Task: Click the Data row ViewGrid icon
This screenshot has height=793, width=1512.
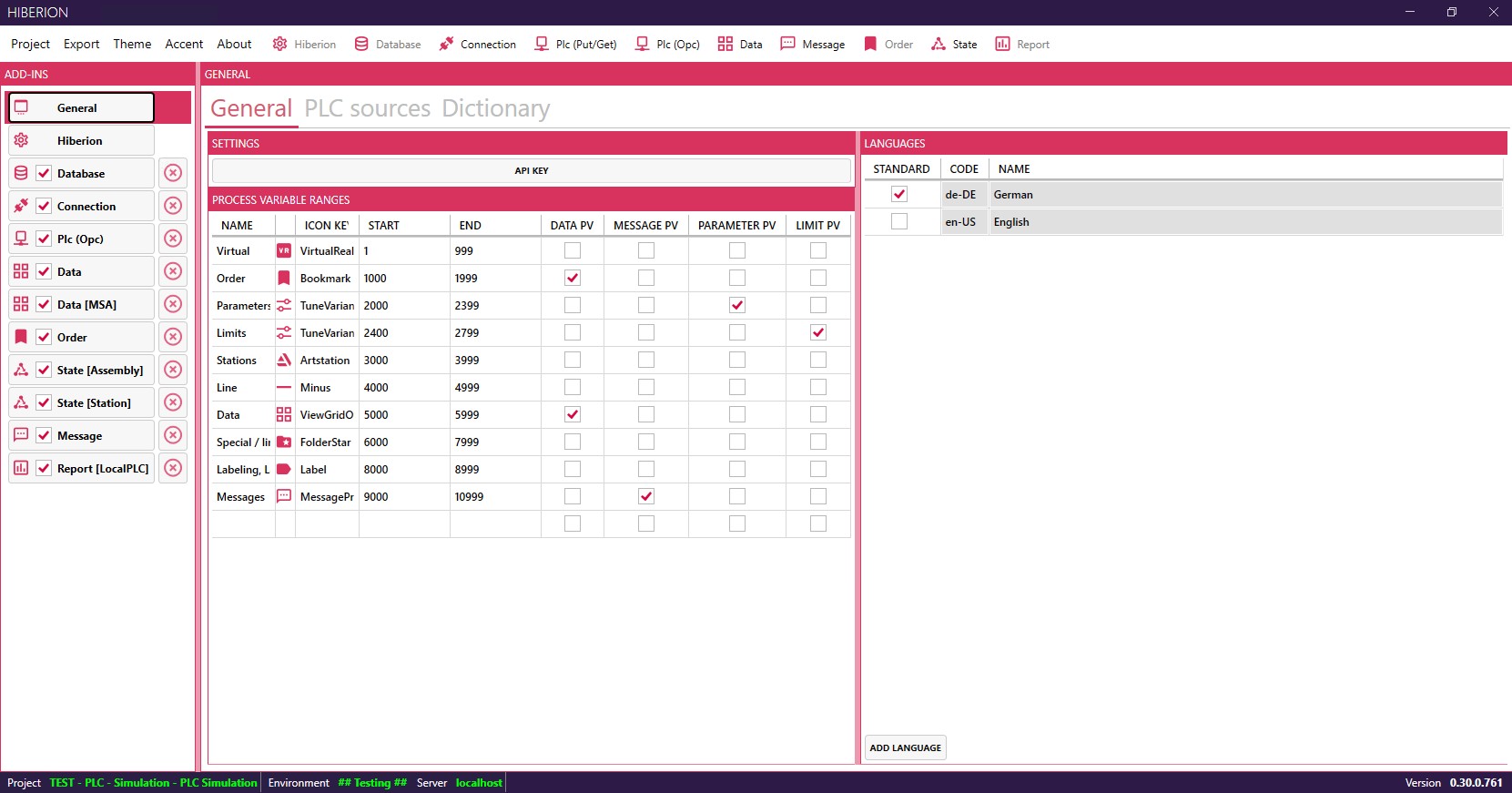Action: point(284,414)
